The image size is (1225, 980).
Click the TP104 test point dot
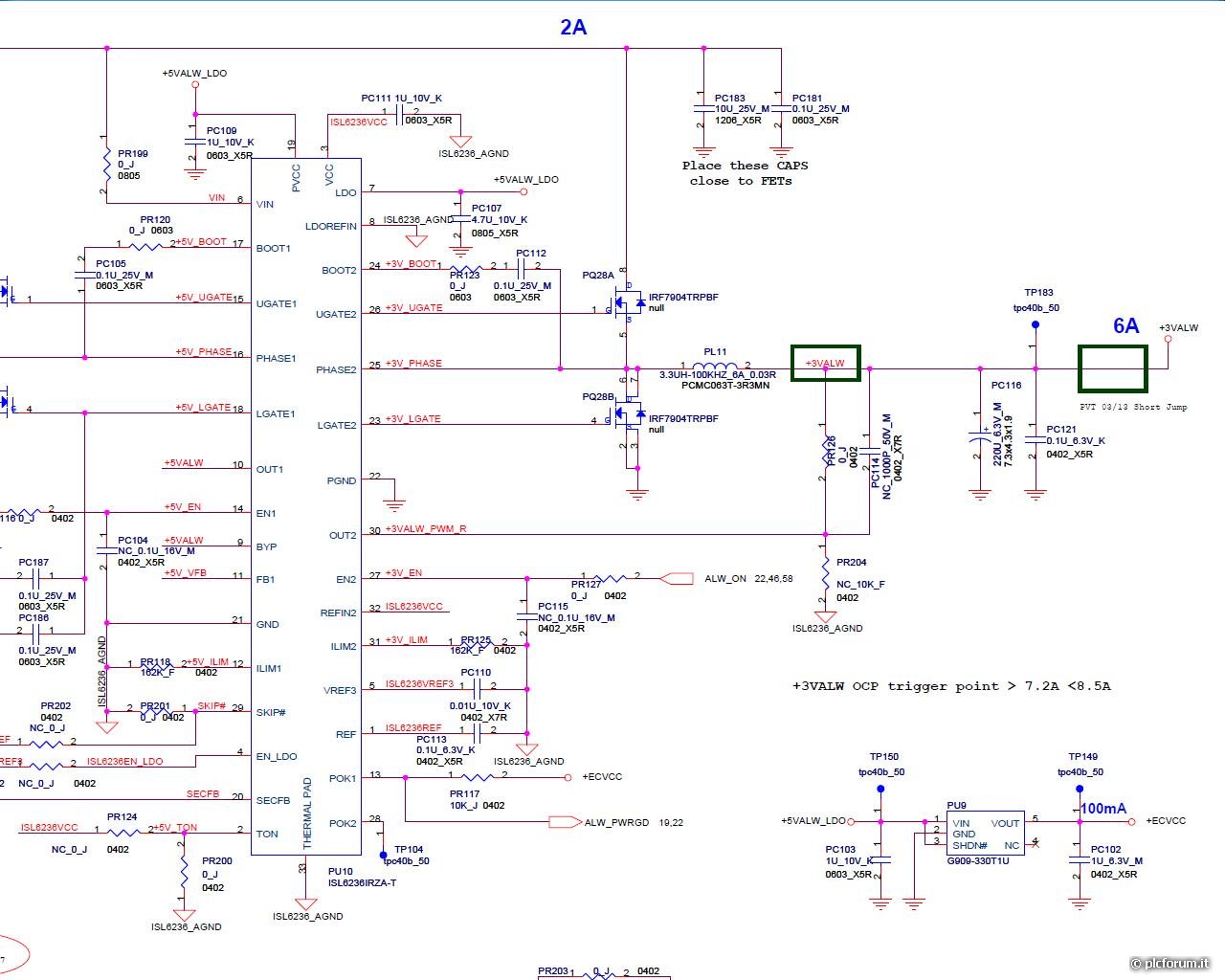coord(383,854)
